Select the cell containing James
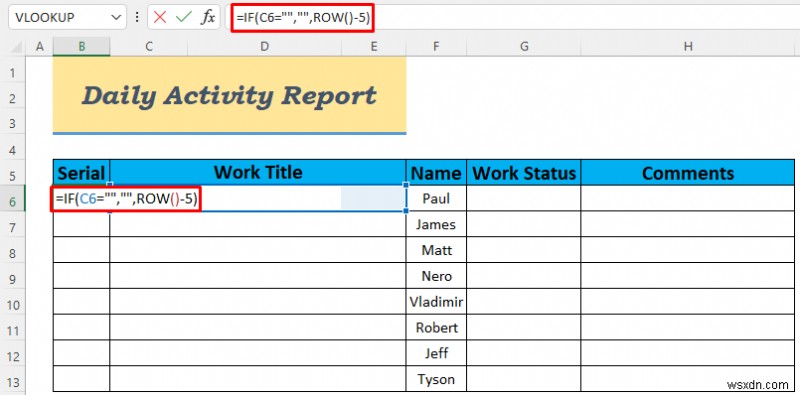 [x=436, y=224]
